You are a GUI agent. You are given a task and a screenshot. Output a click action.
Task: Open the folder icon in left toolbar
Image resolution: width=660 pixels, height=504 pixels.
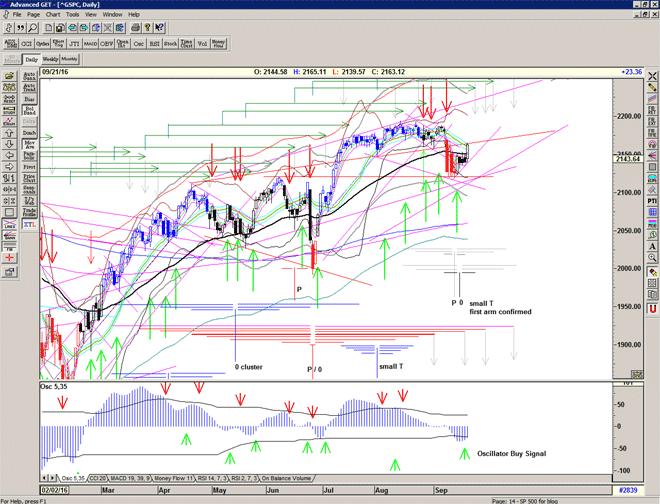coord(8,76)
